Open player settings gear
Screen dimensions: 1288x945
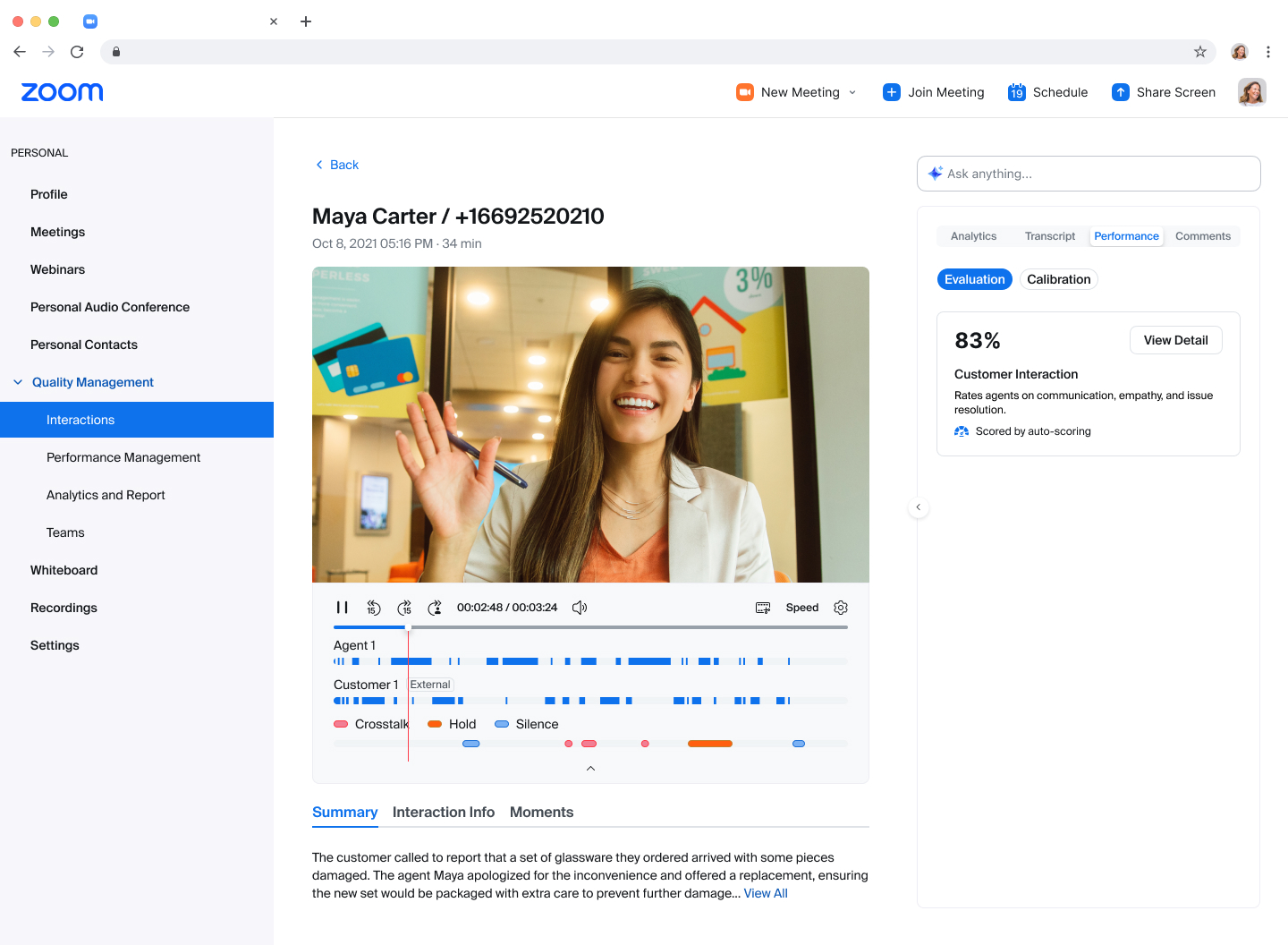click(841, 608)
